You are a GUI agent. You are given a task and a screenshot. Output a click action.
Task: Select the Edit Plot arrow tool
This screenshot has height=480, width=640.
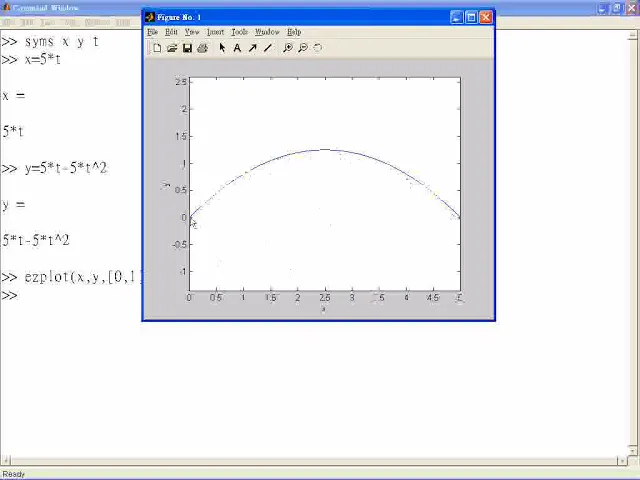(x=222, y=48)
